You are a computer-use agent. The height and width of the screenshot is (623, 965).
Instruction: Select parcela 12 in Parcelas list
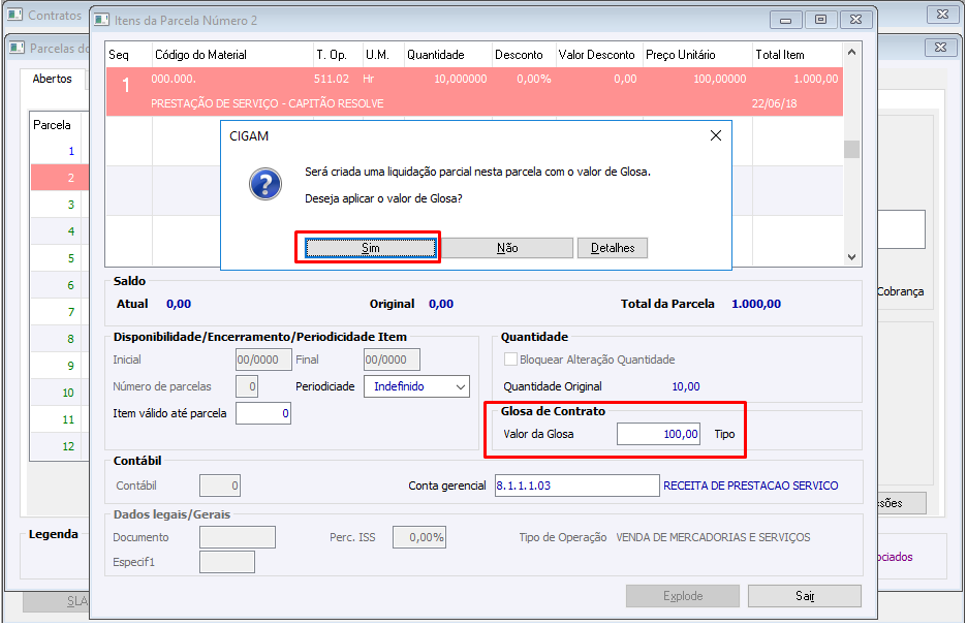(60, 446)
